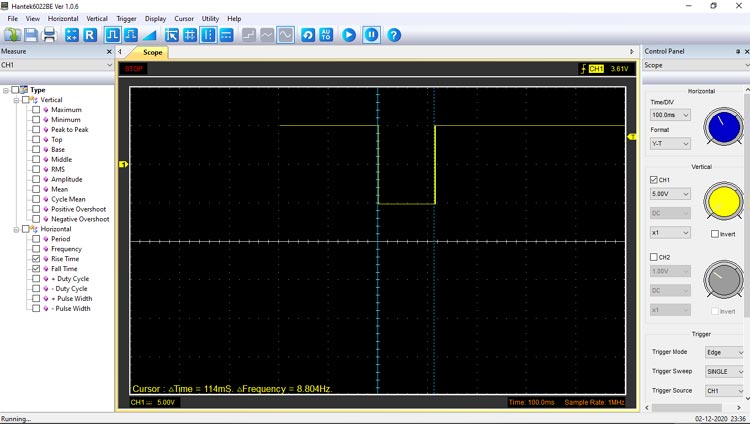
Task: Check the Frequency measurement box
Action: point(36,249)
